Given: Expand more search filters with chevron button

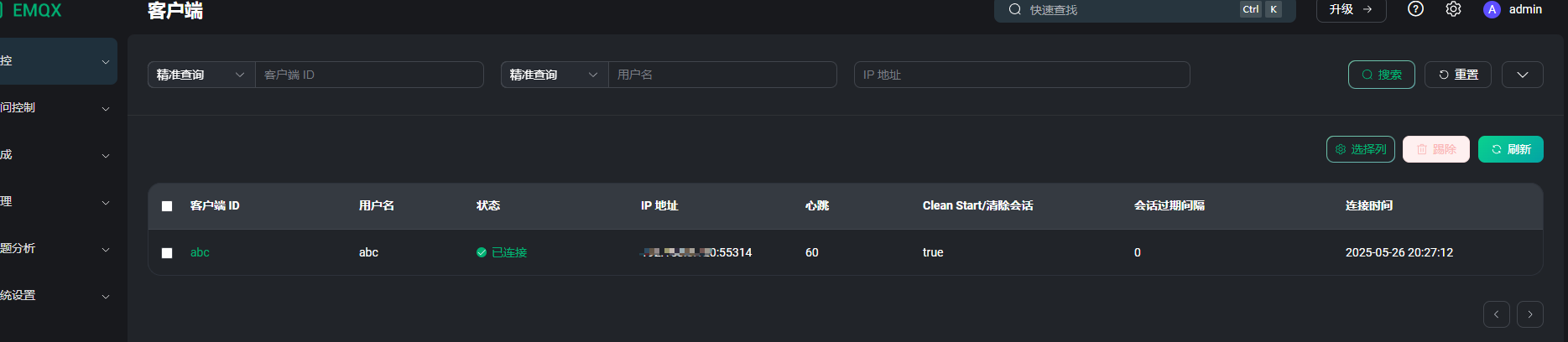Looking at the screenshot, I should [1523, 75].
